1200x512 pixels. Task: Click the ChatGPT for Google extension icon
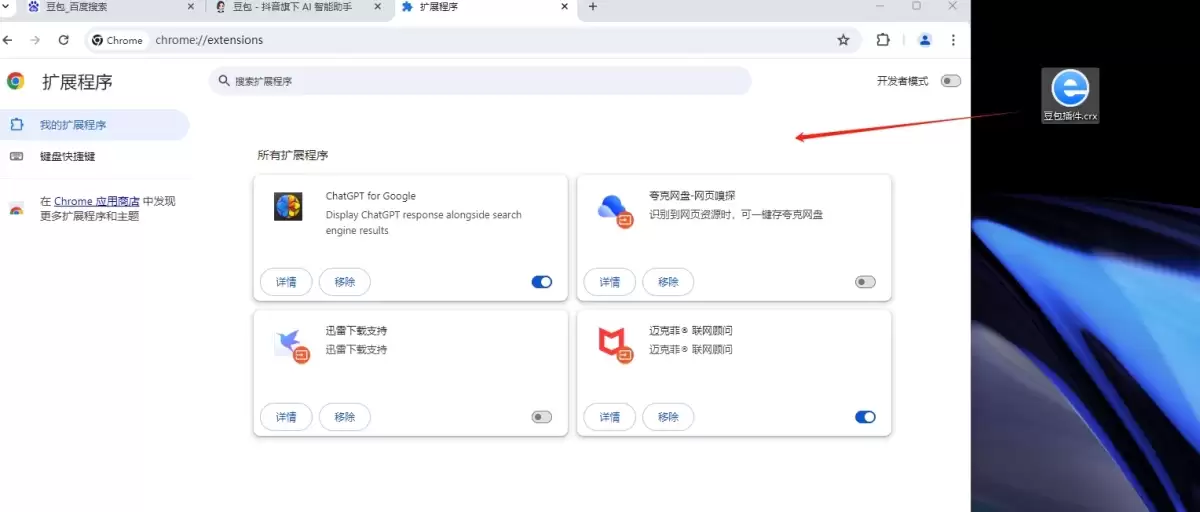coord(288,206)
